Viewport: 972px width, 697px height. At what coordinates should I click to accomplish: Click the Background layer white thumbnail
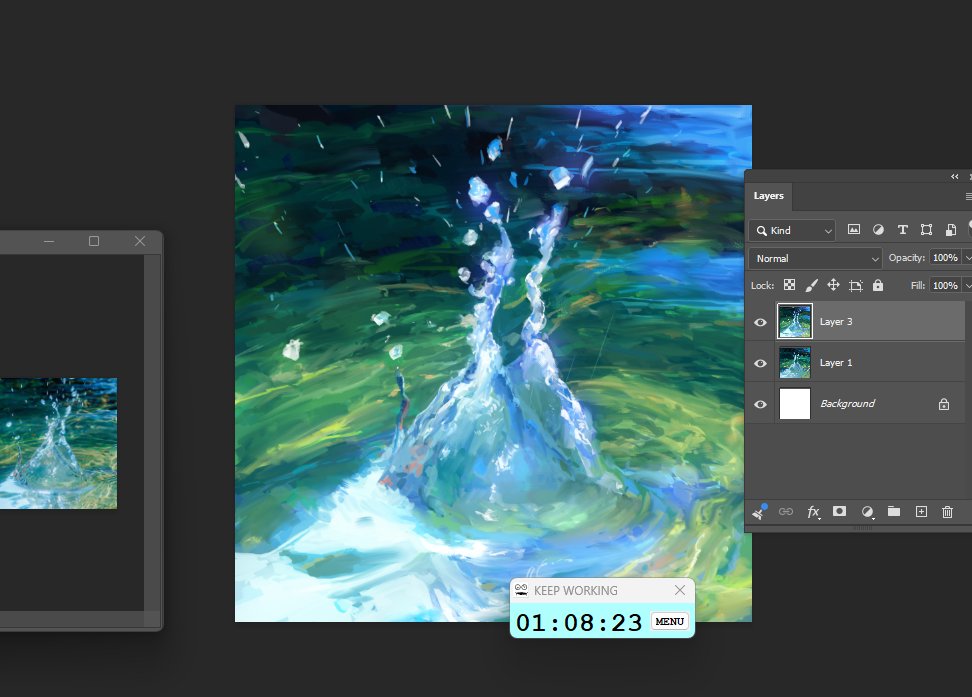795,404
